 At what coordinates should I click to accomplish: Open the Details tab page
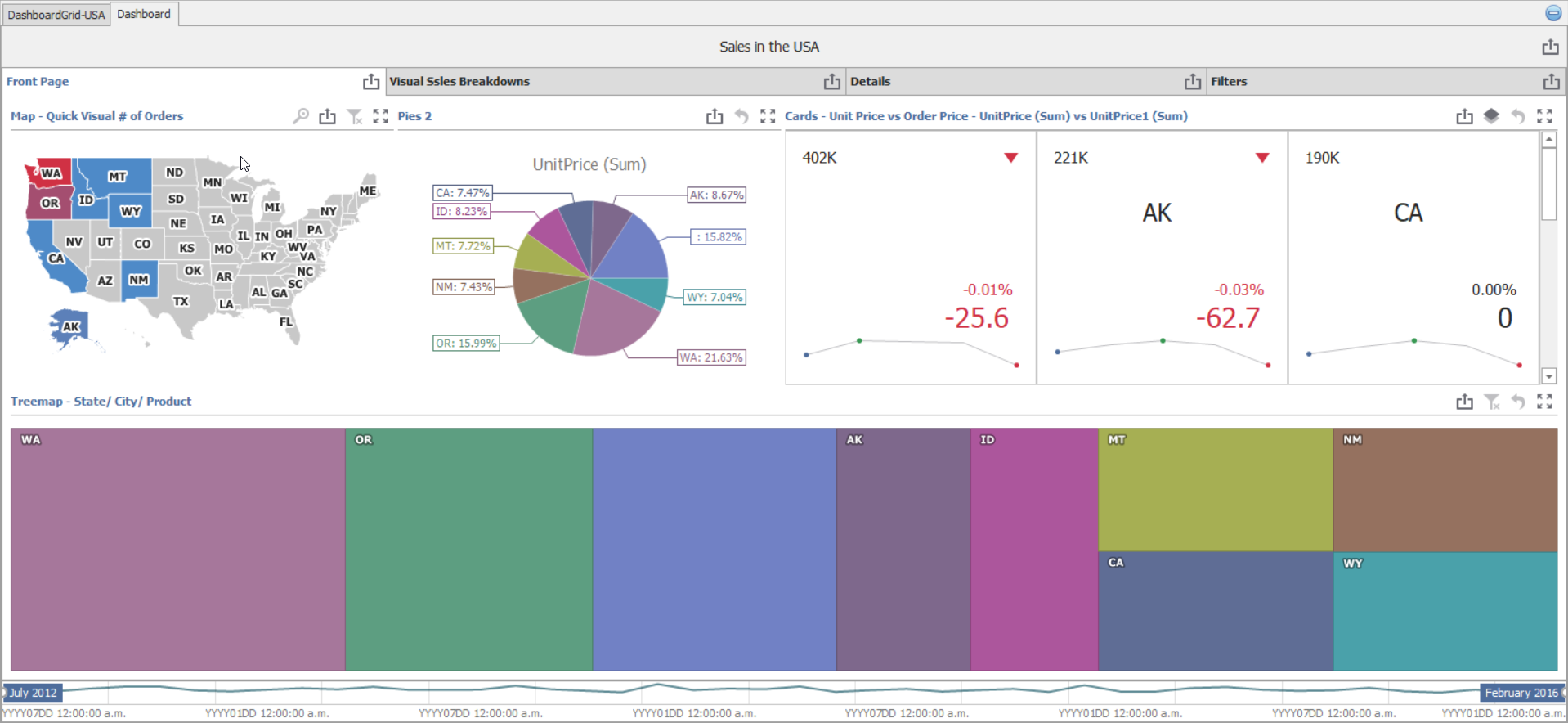click(x=870, y=82)
